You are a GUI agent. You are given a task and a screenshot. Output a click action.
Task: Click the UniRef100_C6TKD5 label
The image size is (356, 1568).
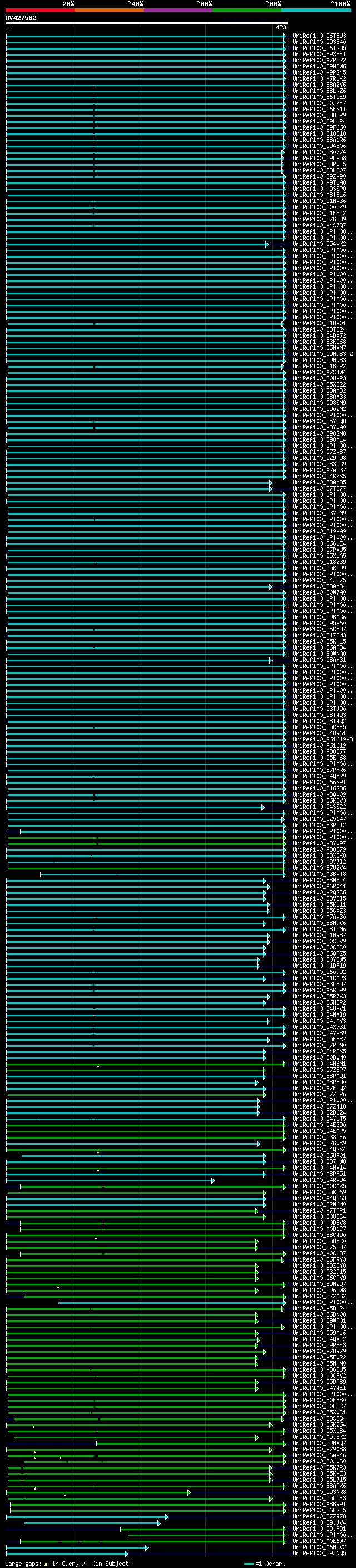point(319,48)
